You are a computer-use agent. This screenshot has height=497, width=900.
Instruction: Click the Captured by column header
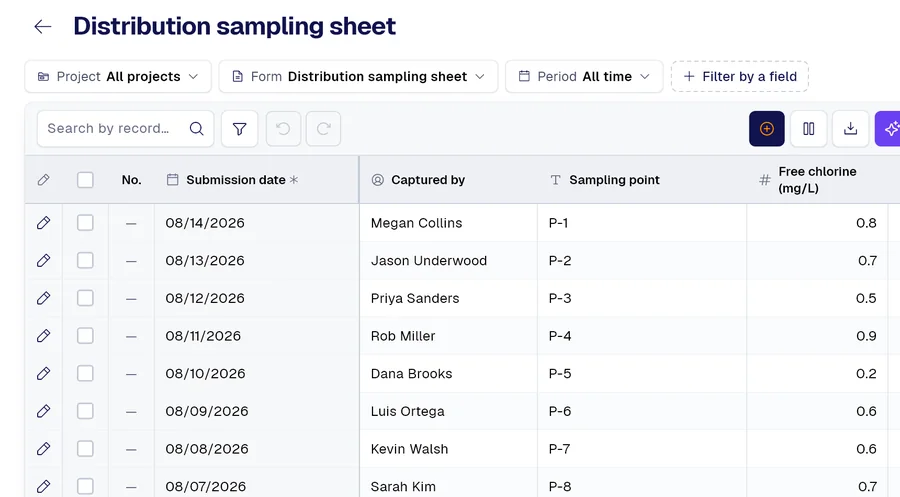point(449,180)
